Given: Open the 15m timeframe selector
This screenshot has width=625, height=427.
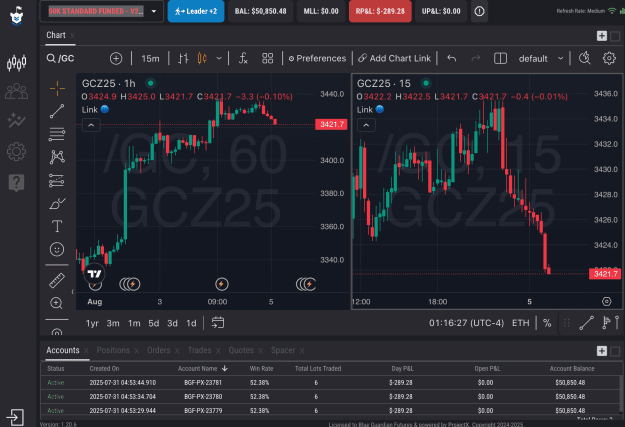Looking at the screenshot, I should 150,59.
